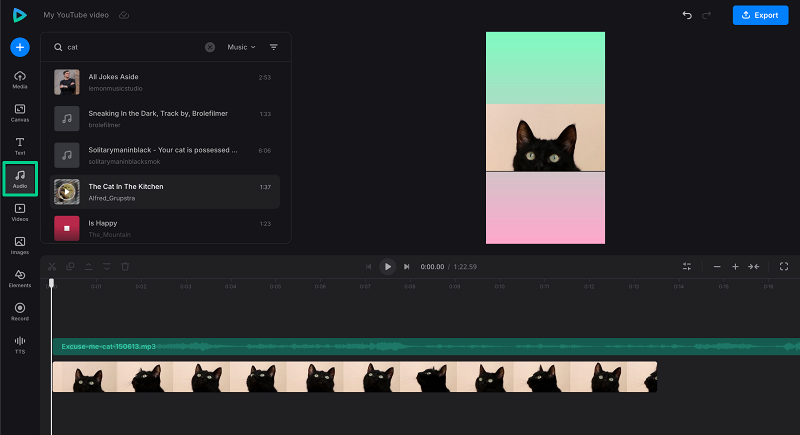Open the Images panel
Screen dimensions: 800x435
pyautogui.click(x=20, y=246)
